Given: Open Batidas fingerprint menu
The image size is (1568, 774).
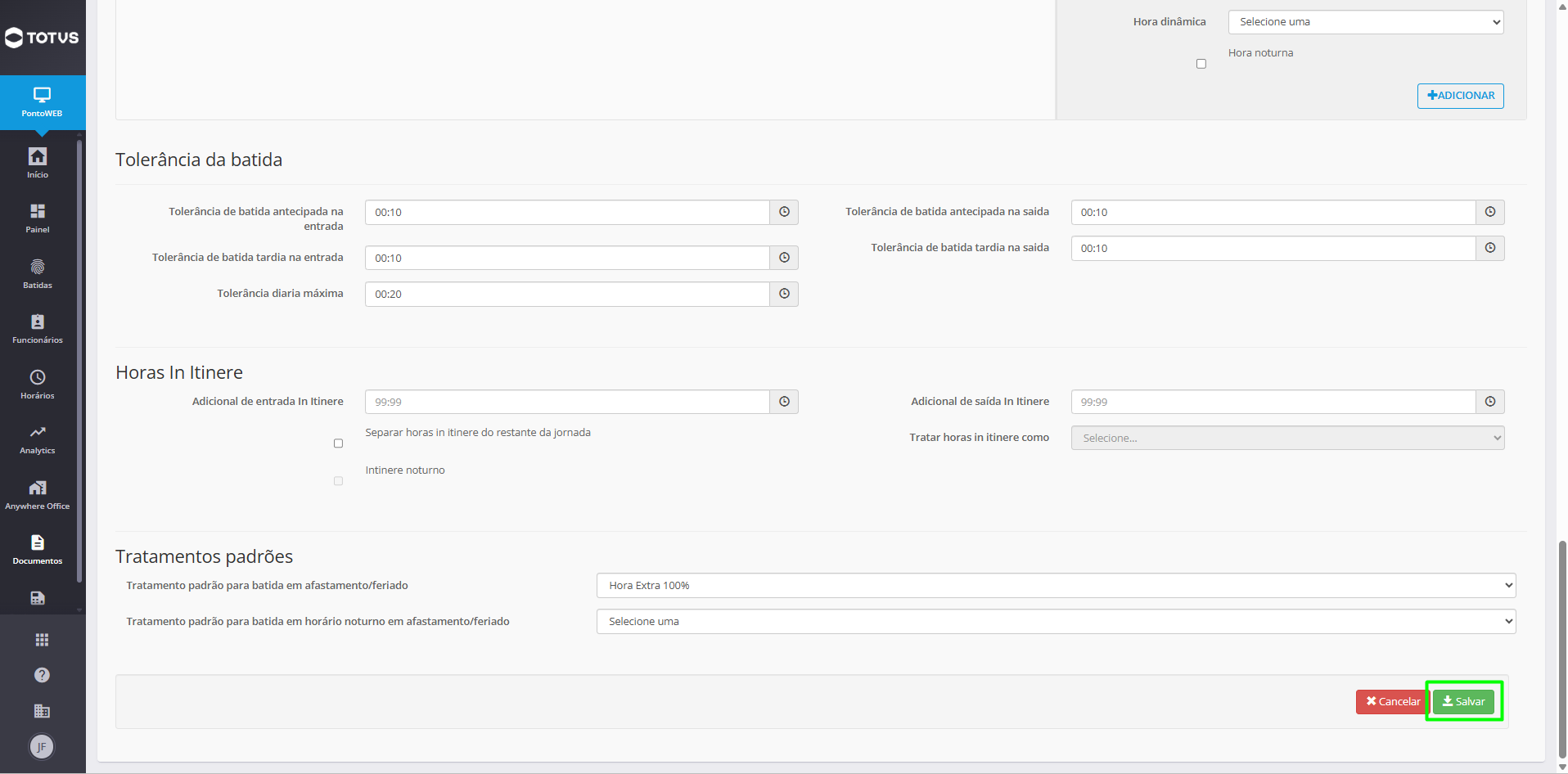Looking at the screenshot, I should coord(38,274).
